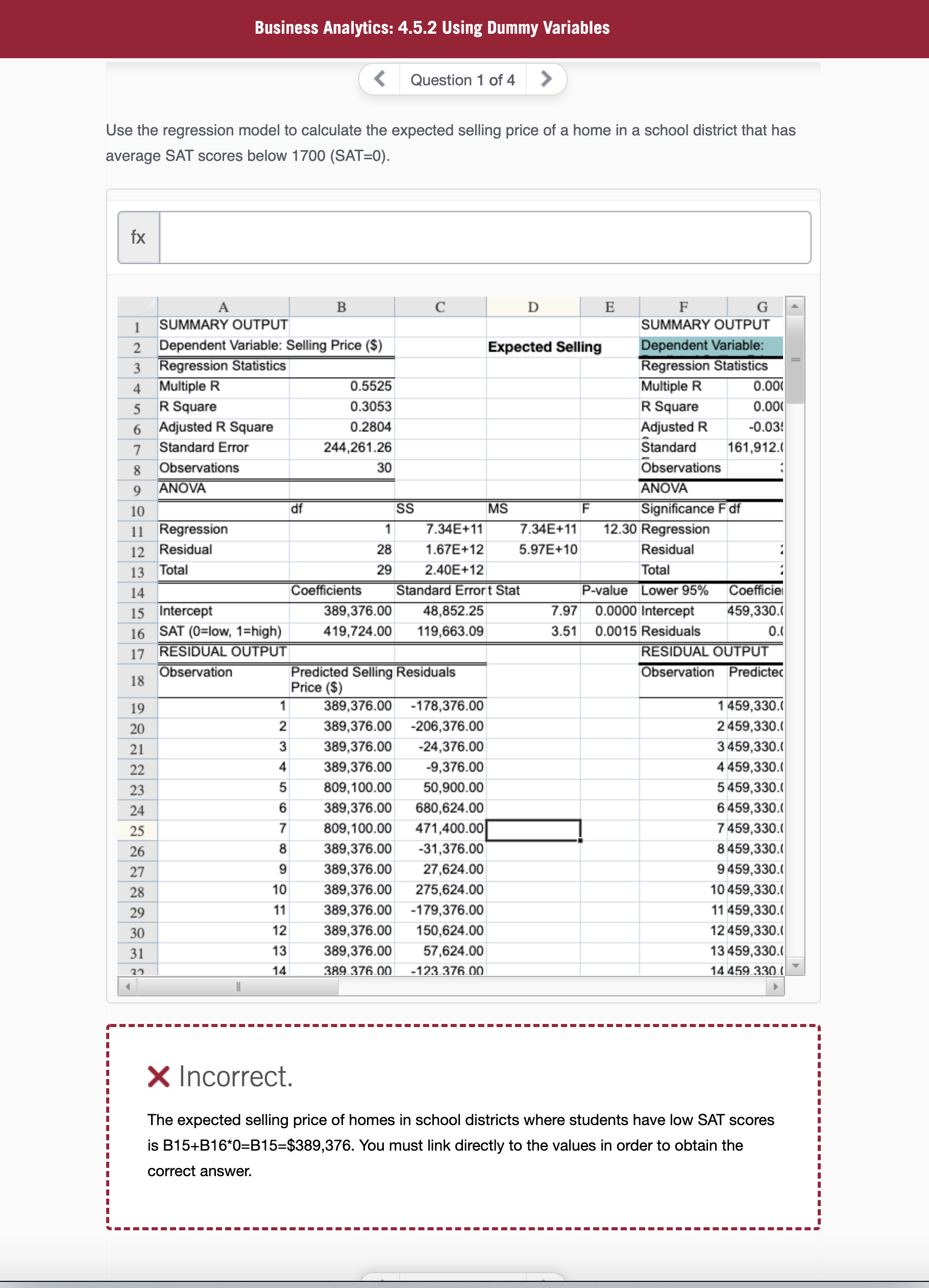Select row 16 header
Viewport: 929px width, 1288px height.
137,633
